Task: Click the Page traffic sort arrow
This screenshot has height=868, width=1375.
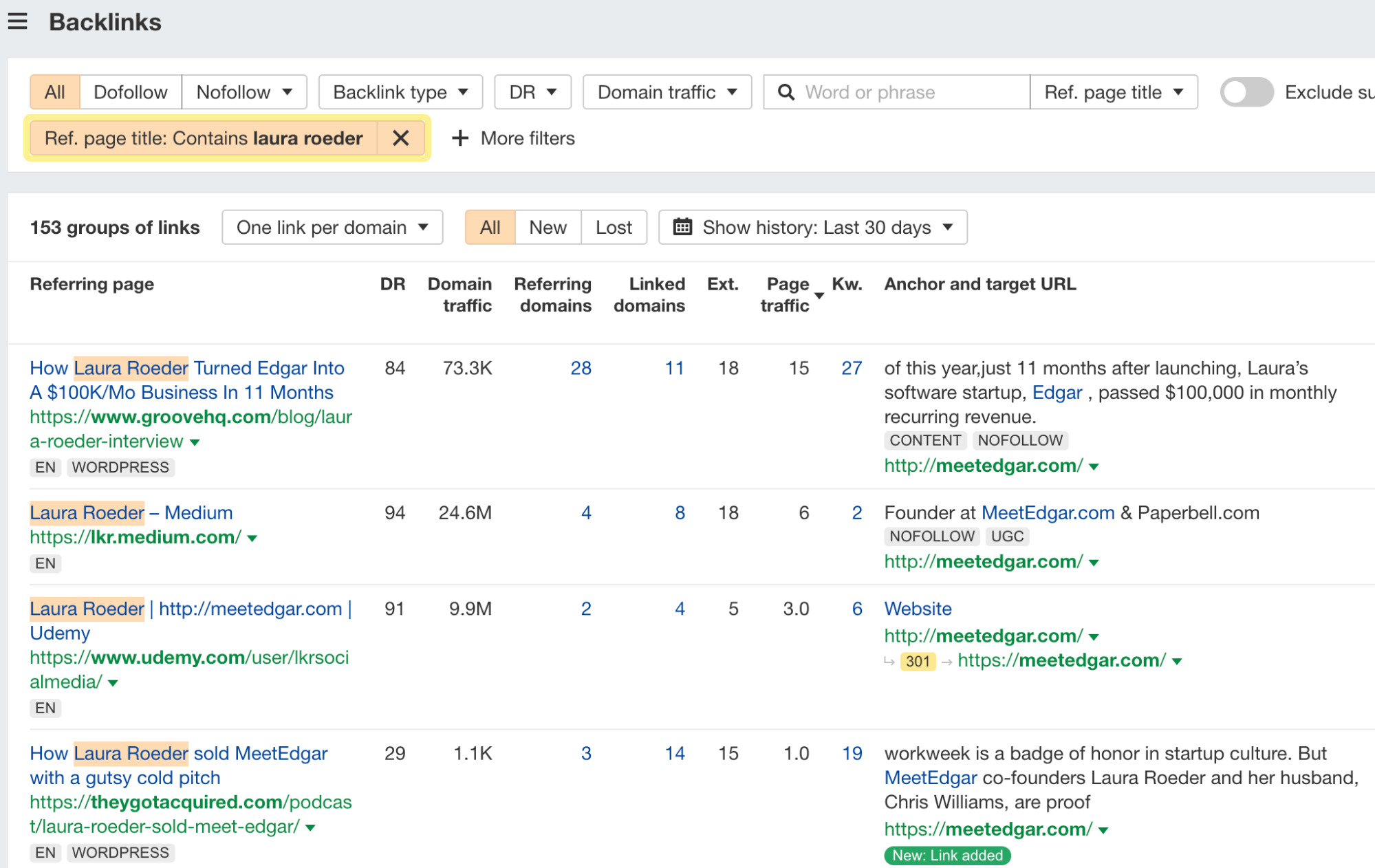Action: pos(825,296)
